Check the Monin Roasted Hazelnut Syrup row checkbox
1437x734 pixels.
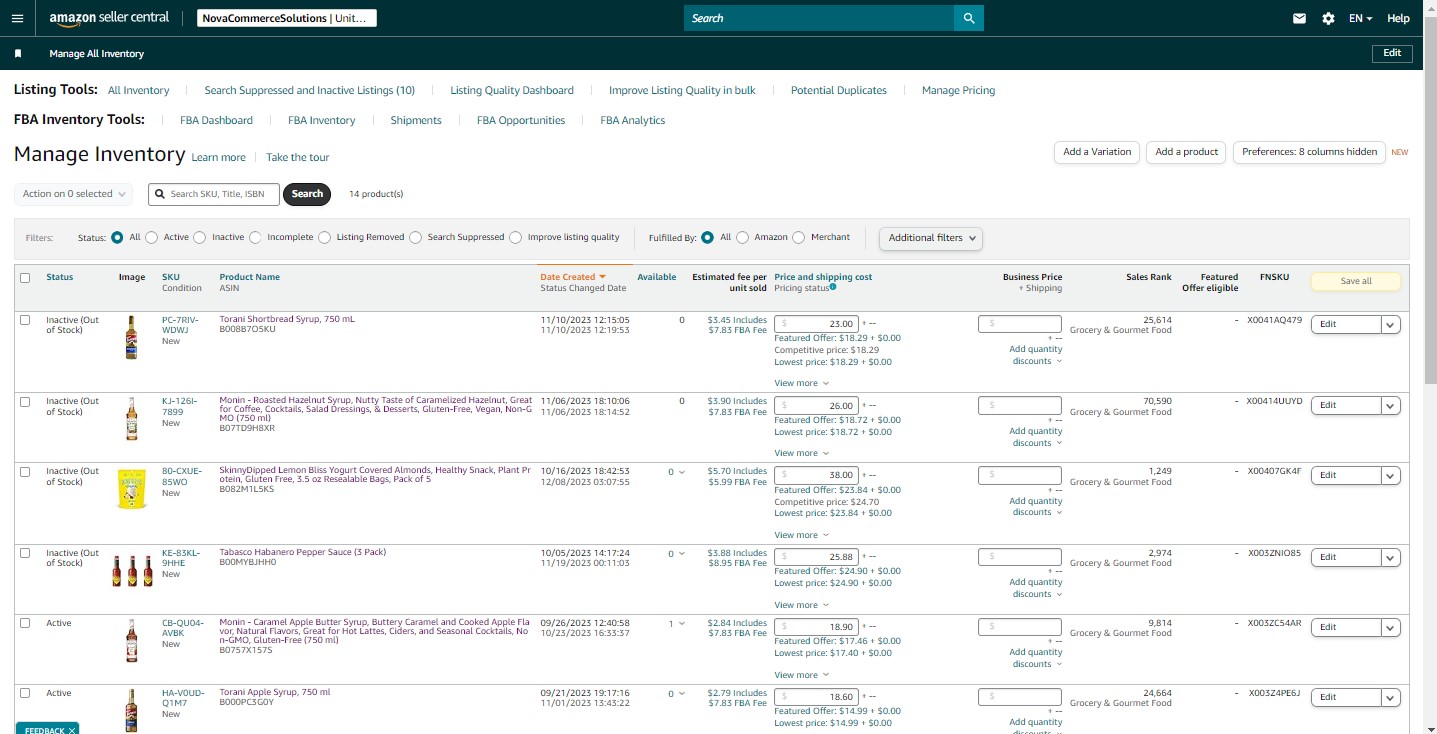[x=25, y=401]
